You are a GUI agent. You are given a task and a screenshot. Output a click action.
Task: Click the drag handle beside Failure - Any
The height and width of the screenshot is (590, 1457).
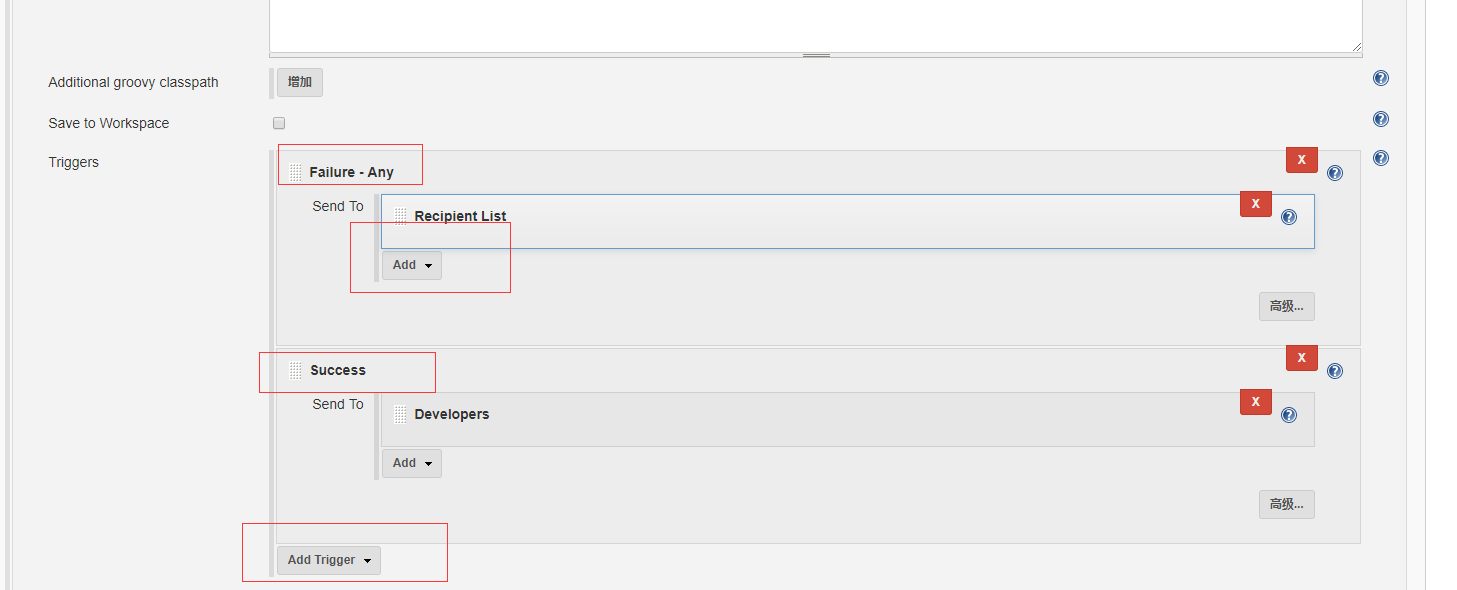[x=295, y=172]
